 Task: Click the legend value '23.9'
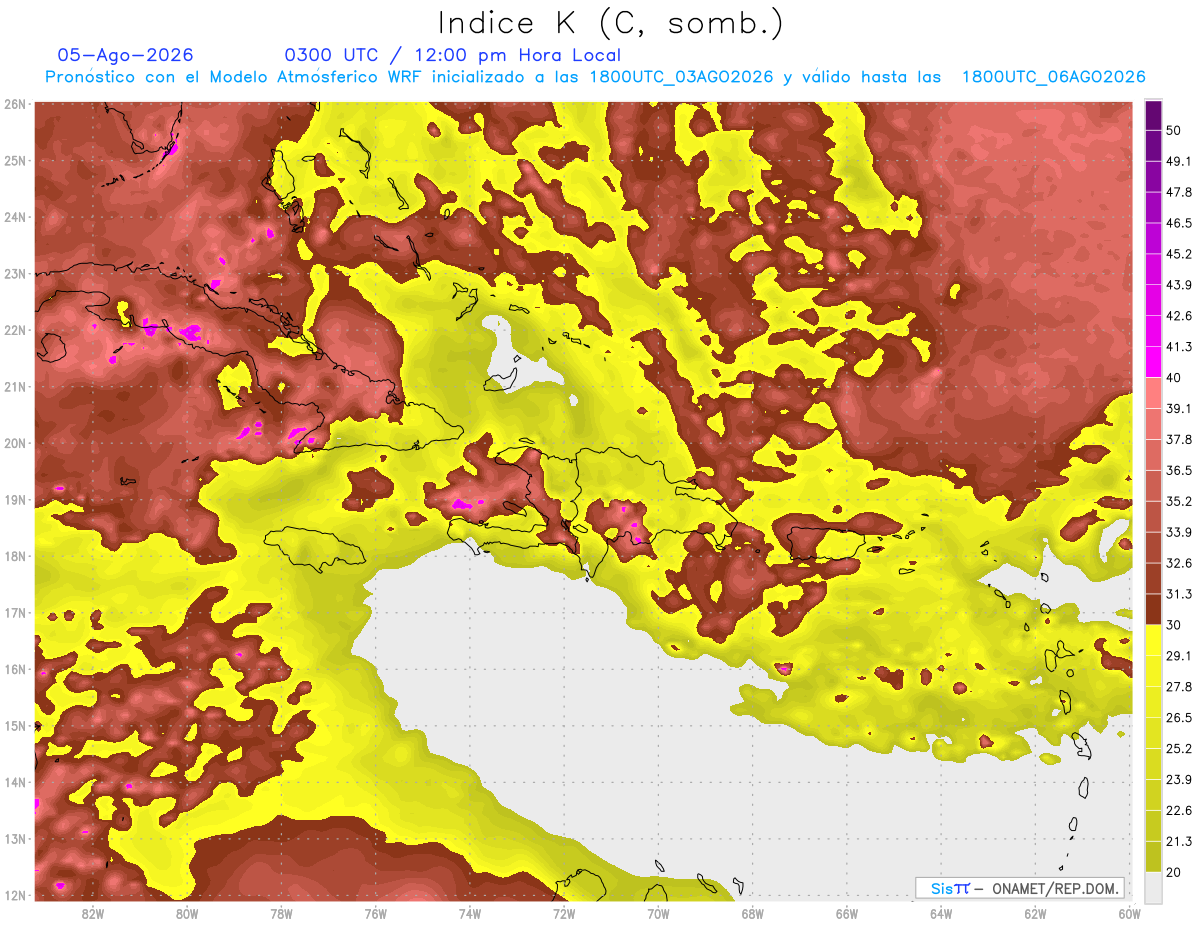[x=1180, y=780]
